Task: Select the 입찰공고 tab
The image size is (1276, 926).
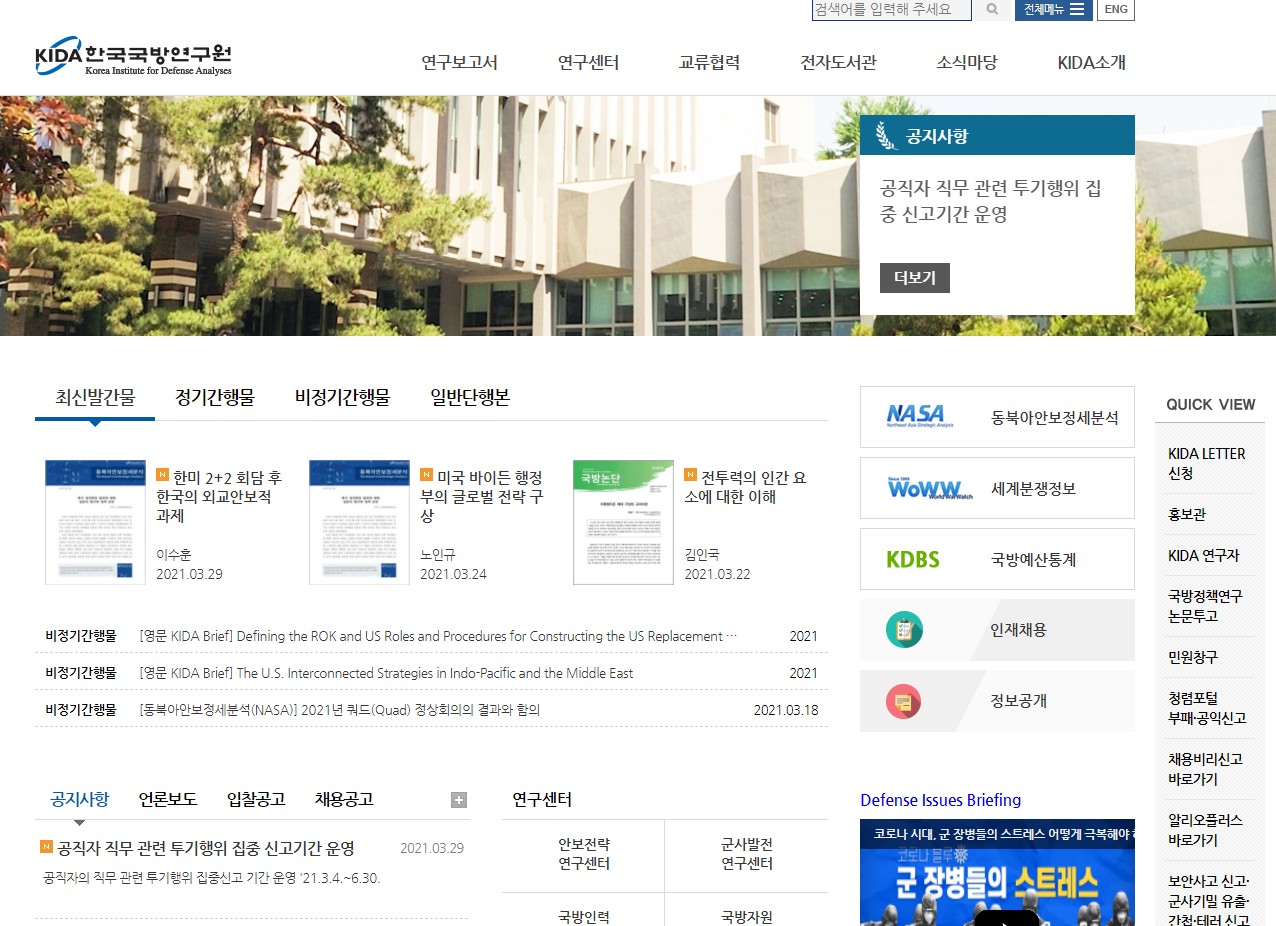Action: [x=256, y=799]
